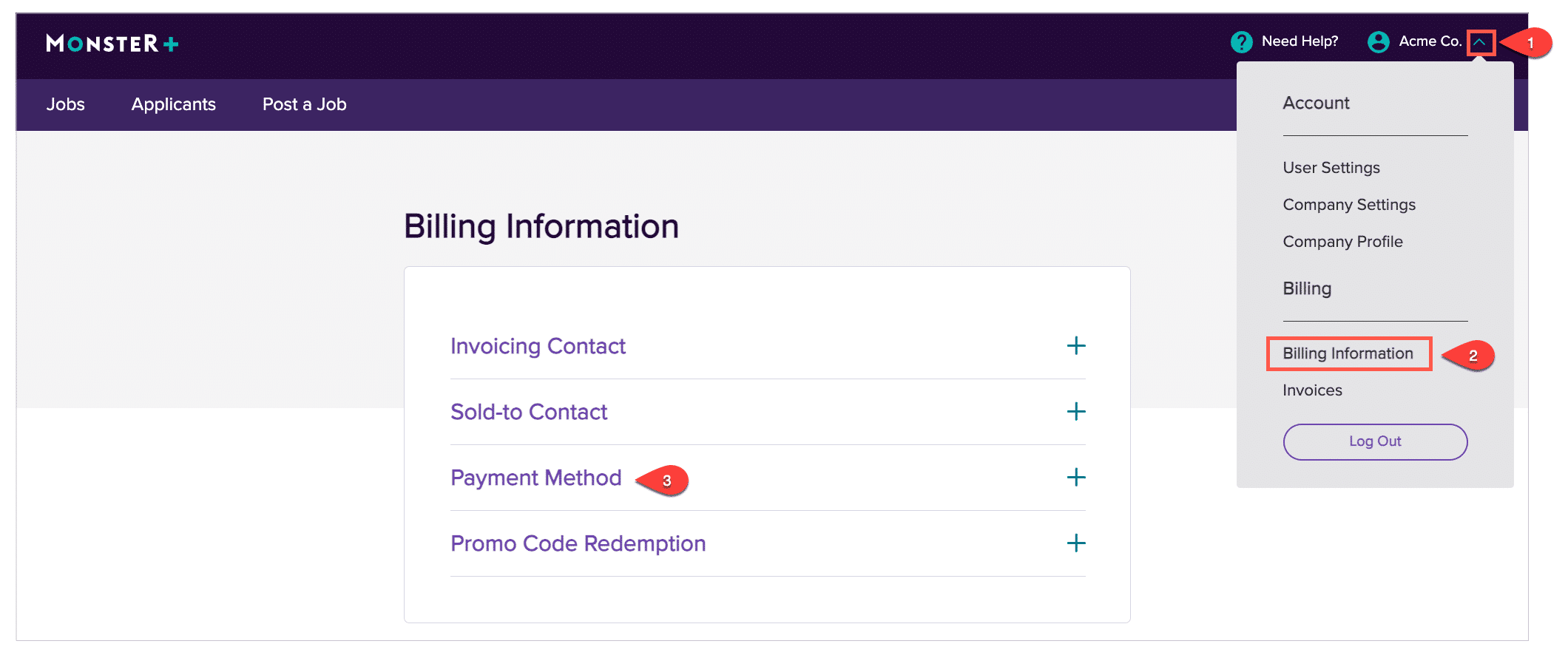Click the Monster+ logo
This screenshot has width=1568, height=658.
click(112, 44)
